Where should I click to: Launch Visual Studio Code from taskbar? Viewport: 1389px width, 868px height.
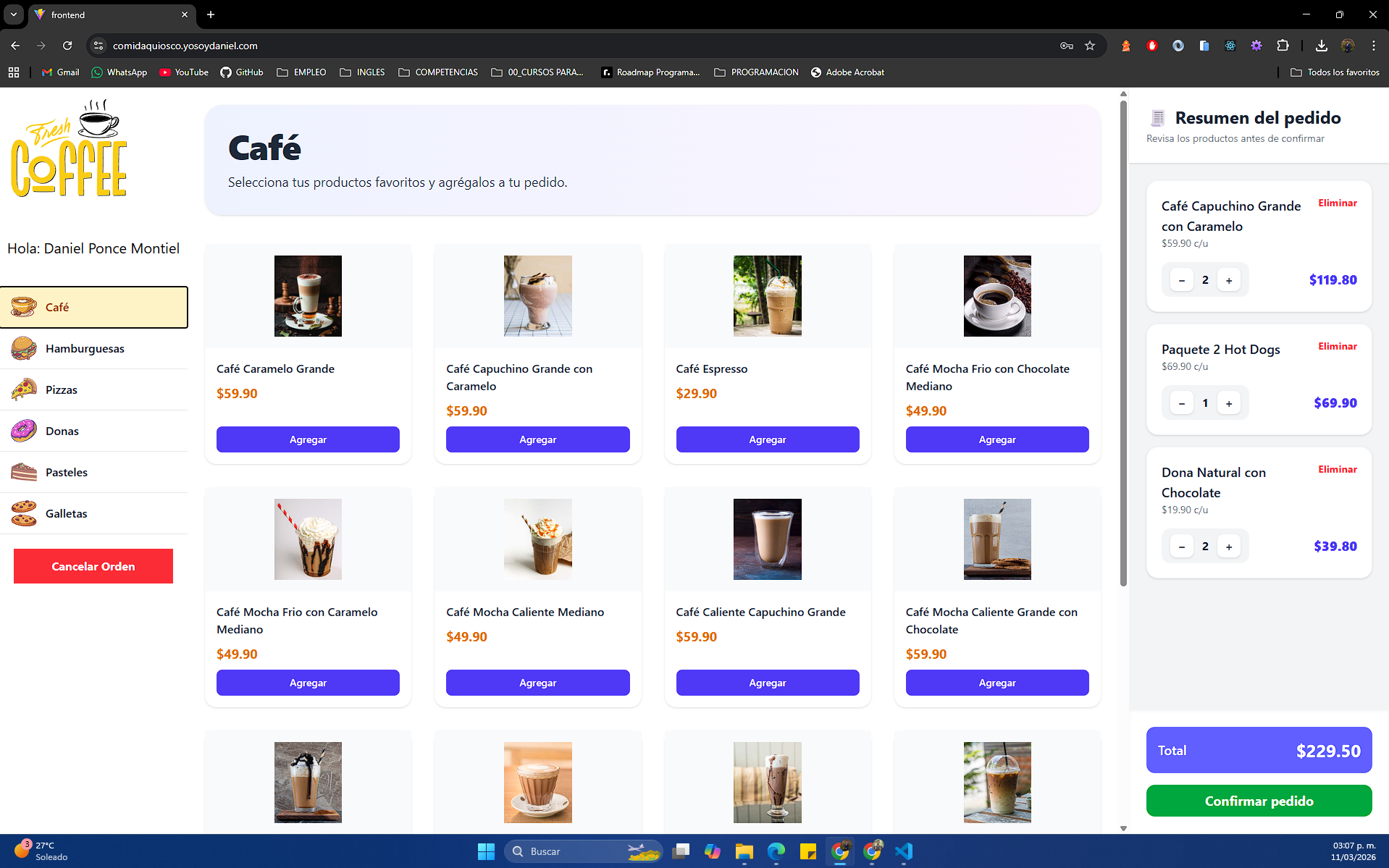coord(904,851)
